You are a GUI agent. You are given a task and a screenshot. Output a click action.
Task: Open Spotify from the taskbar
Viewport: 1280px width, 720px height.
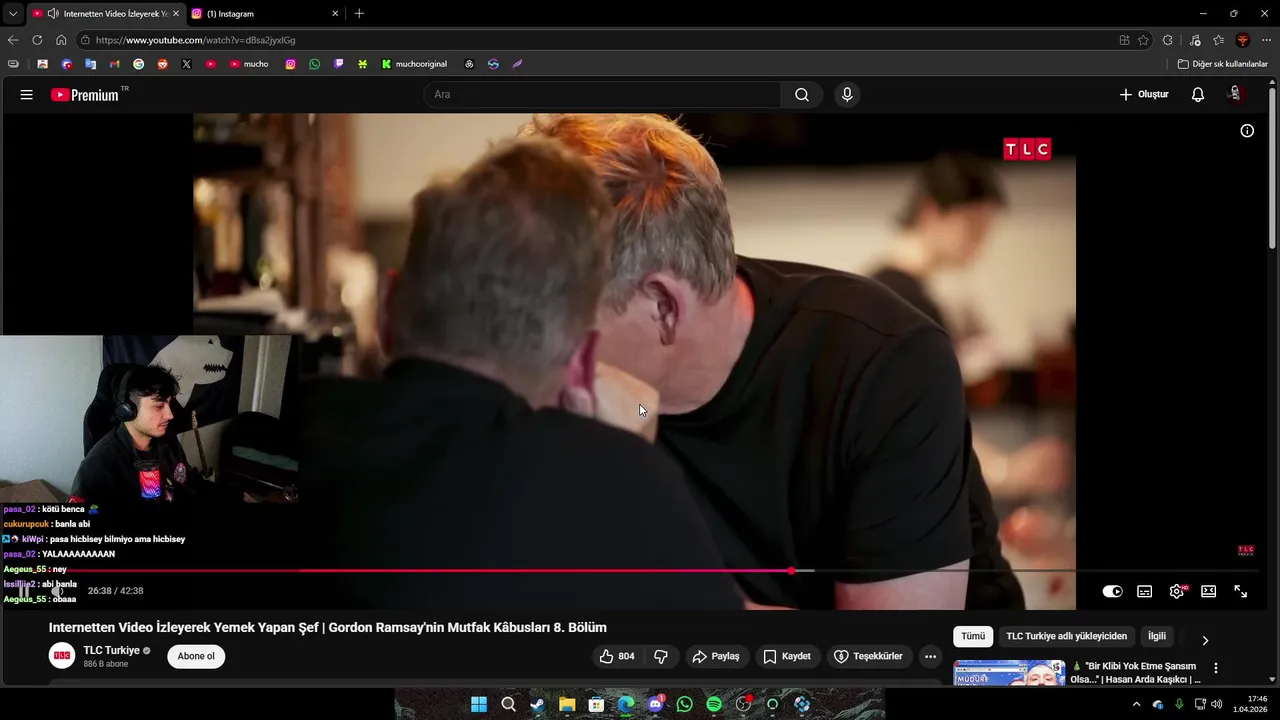[714, 704]
